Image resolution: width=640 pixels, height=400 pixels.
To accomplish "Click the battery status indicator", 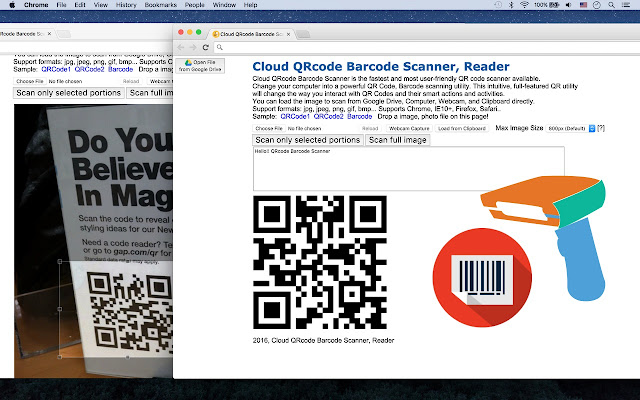I will pyautogui.click(x=547, y=5).
